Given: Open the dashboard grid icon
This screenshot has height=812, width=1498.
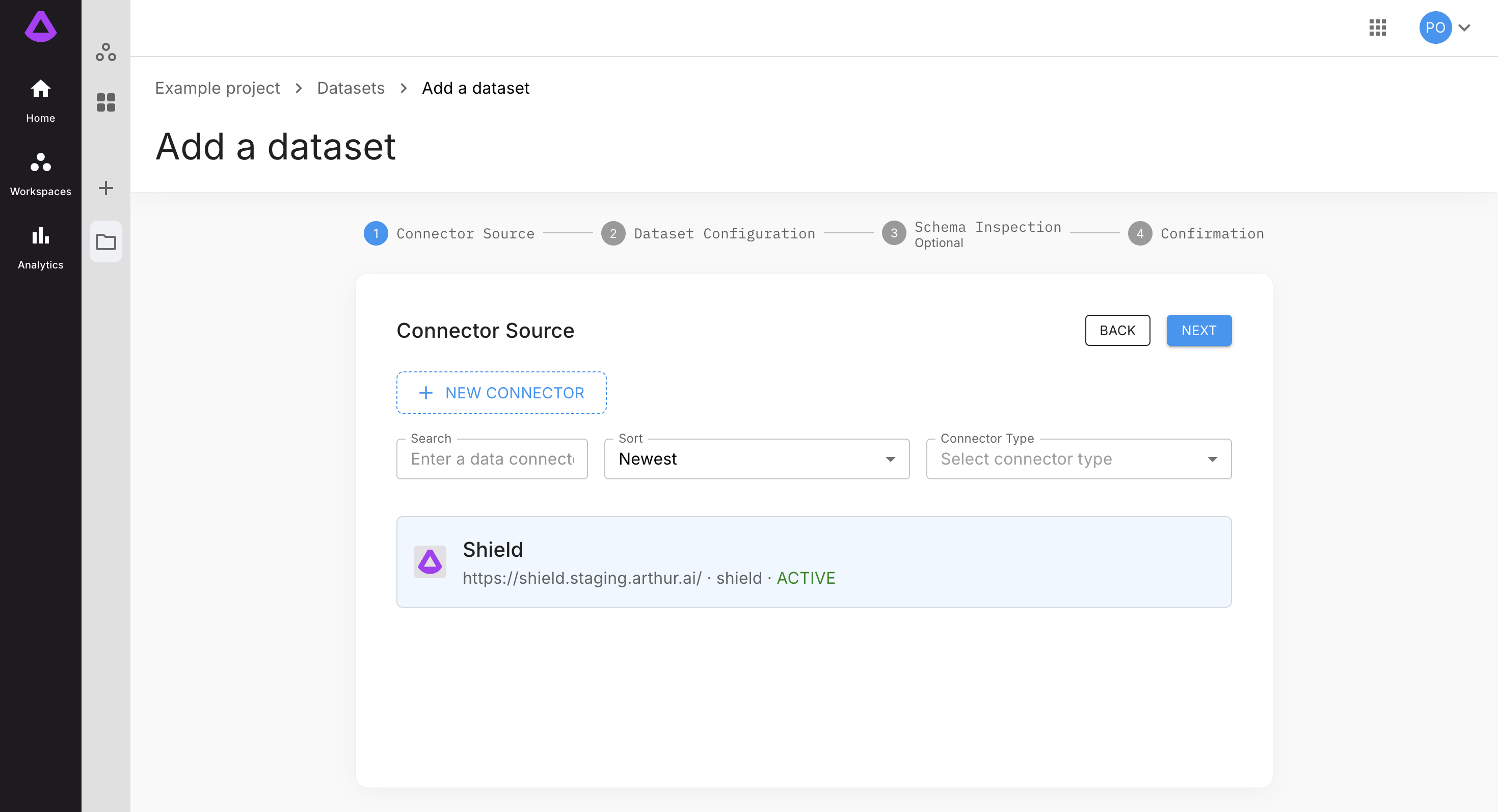Looking at the screenshot, I should click(106, 102).
